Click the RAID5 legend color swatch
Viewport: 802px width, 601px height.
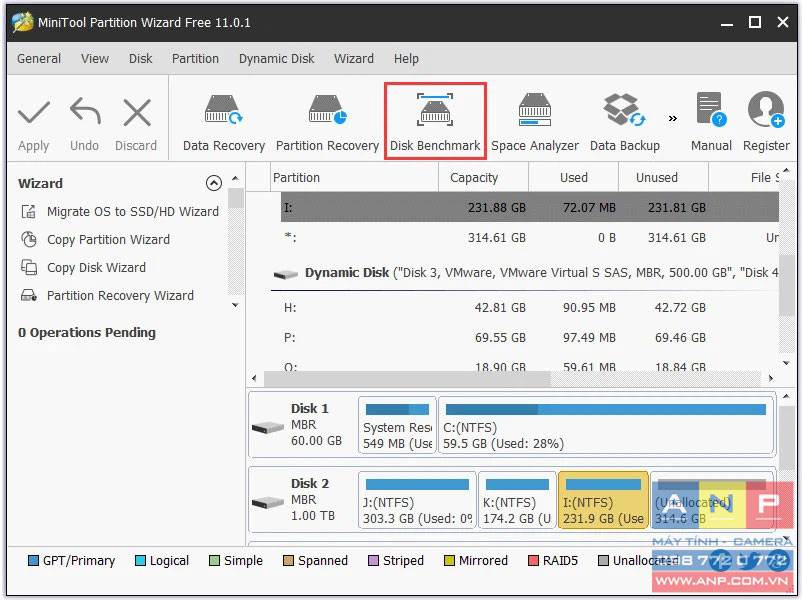point(533,561)
